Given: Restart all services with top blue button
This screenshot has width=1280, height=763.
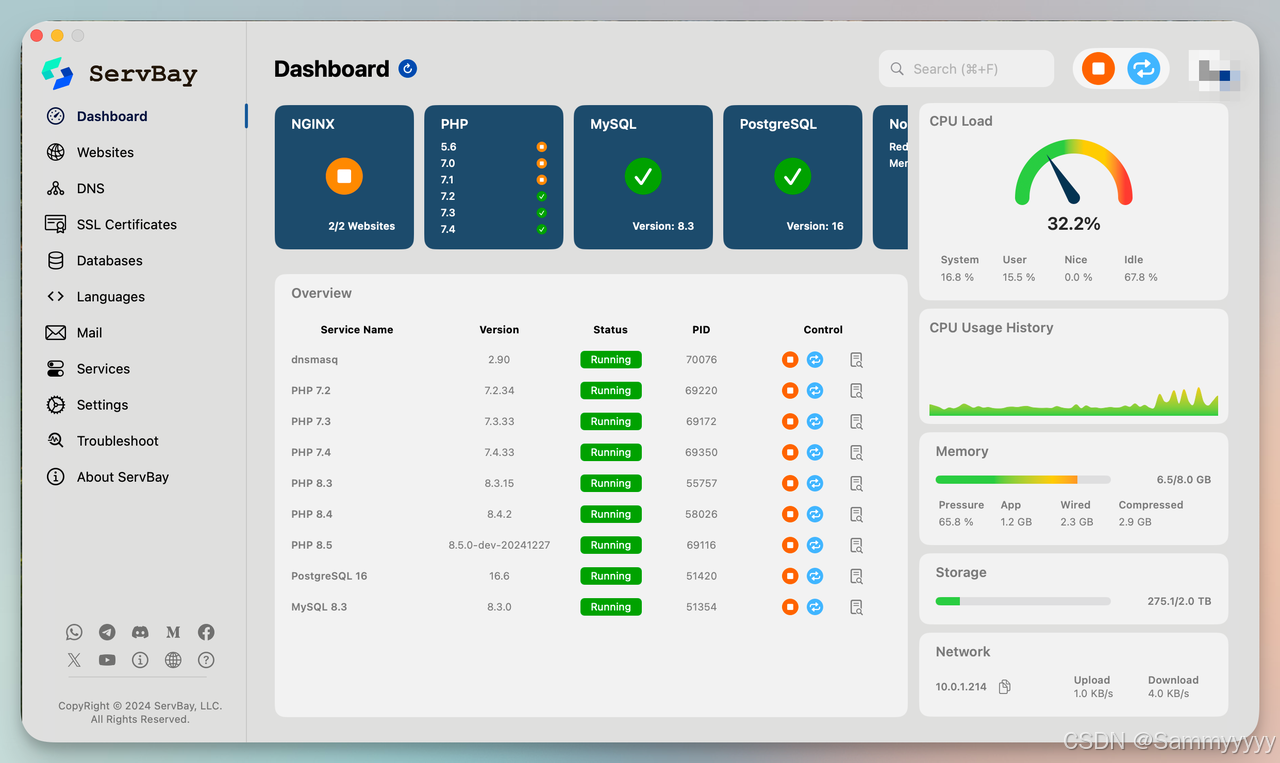Looking at the screenshot, I should point(1143,69).
